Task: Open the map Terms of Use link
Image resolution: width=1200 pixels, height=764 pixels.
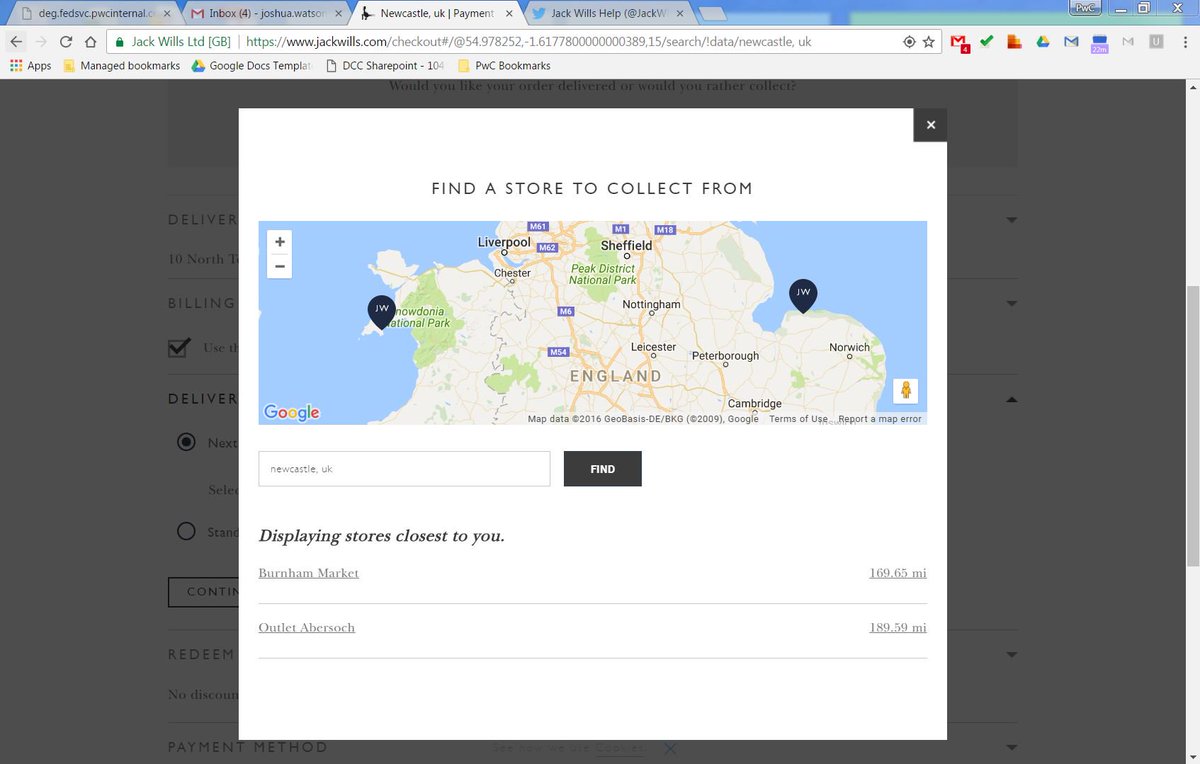Action: (798, 419)
